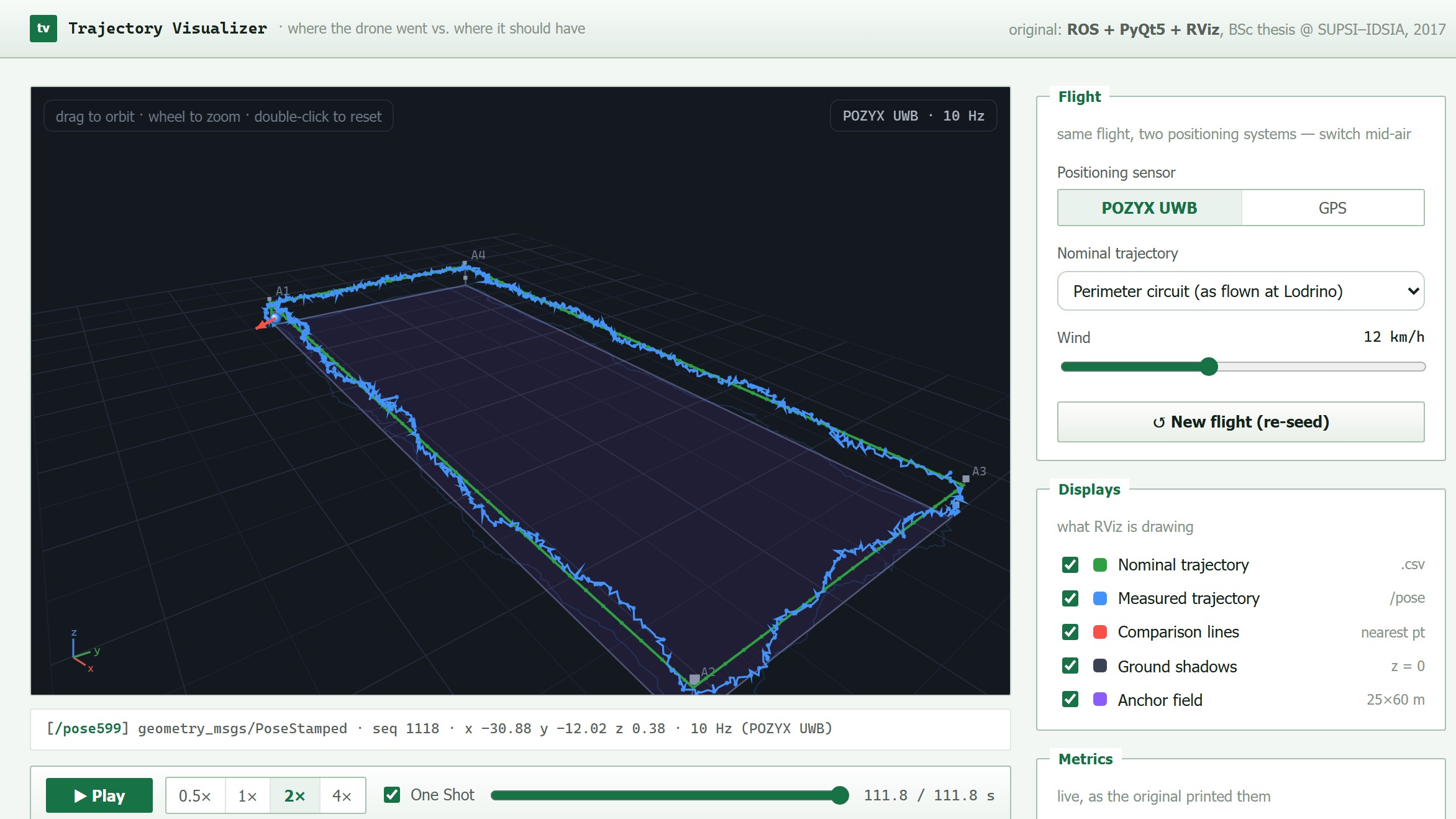Toggle the One Shot checkbox

coord(392,795)
